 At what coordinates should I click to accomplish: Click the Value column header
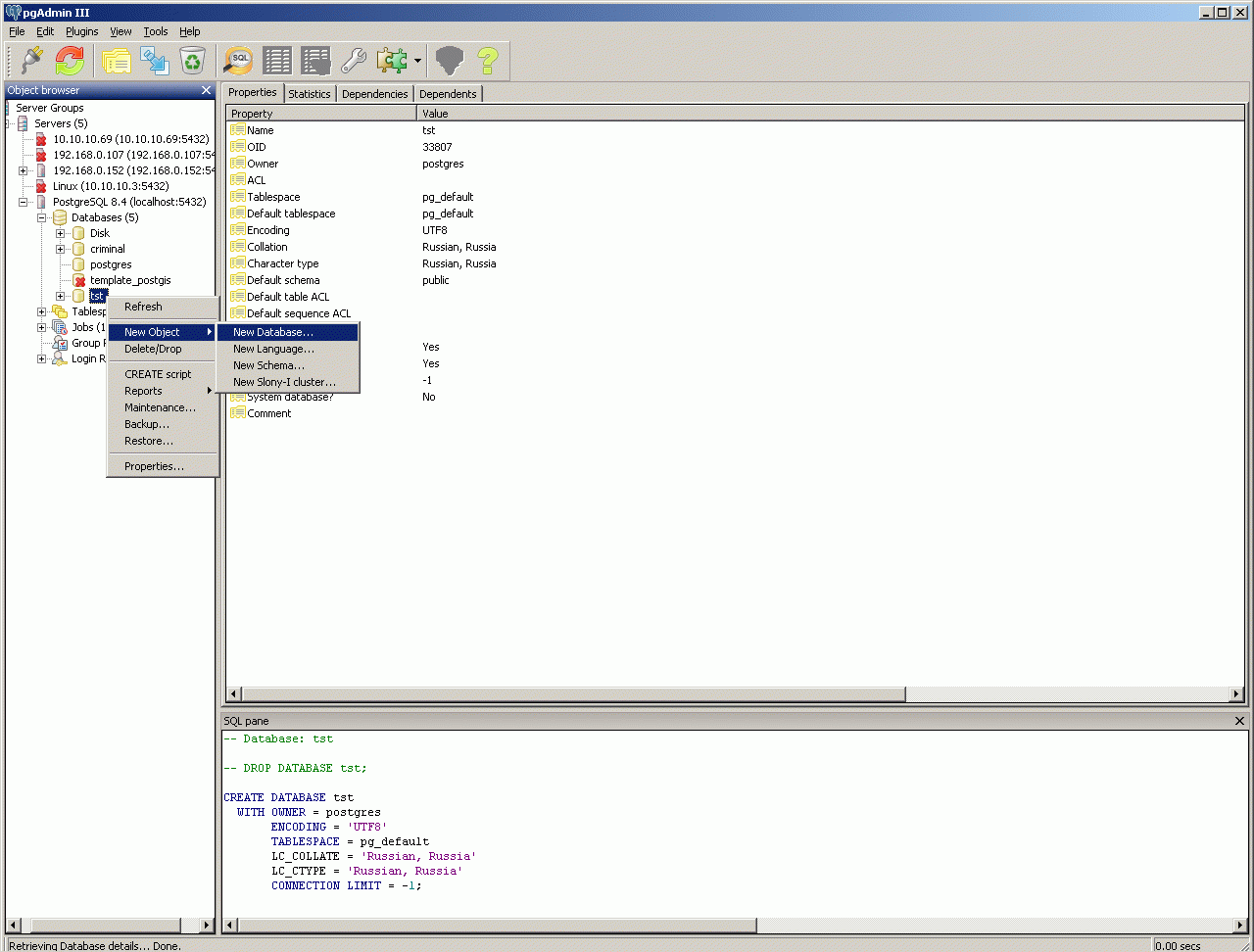pos(831,114)
